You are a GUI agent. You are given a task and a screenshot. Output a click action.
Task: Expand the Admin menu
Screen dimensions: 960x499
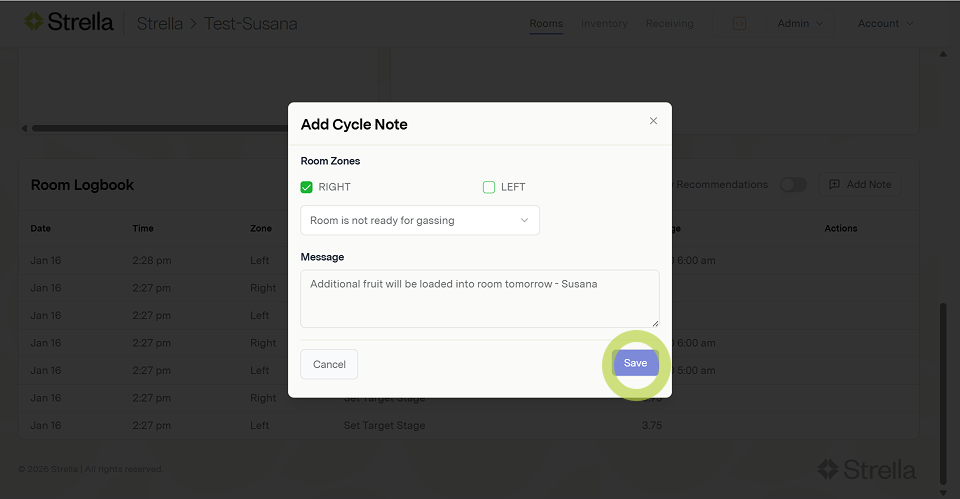(800, 23)
